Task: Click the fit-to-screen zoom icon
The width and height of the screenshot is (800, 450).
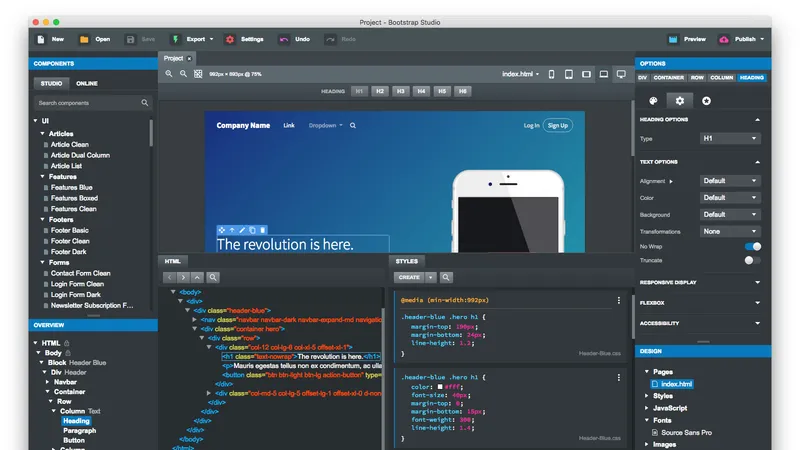Action: click(x=198, y=74)
